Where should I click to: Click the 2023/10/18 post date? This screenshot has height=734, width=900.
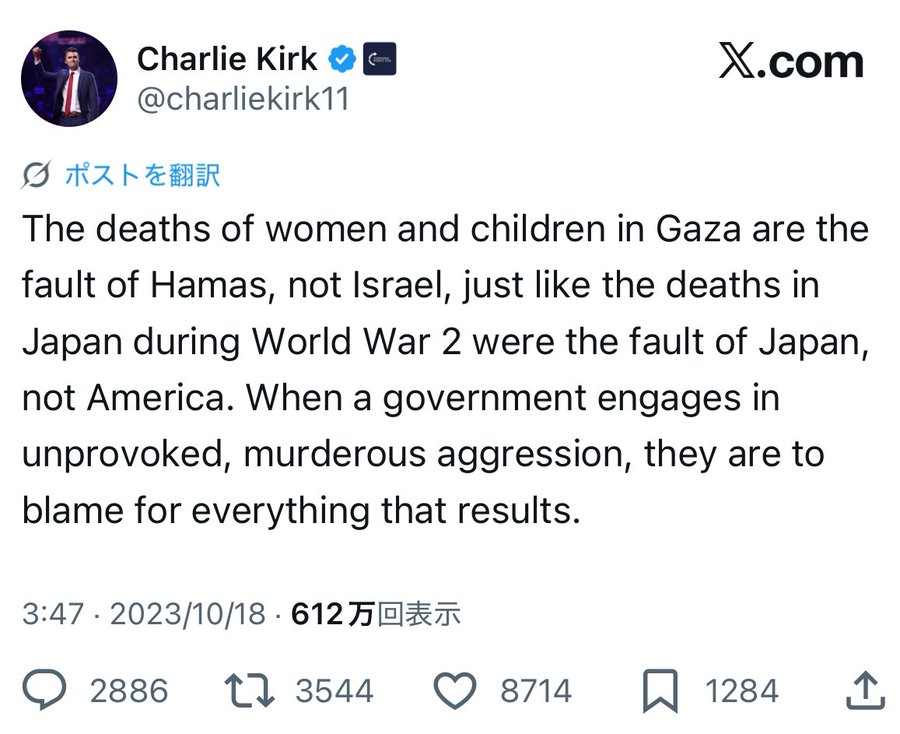[x=187, y=614]
